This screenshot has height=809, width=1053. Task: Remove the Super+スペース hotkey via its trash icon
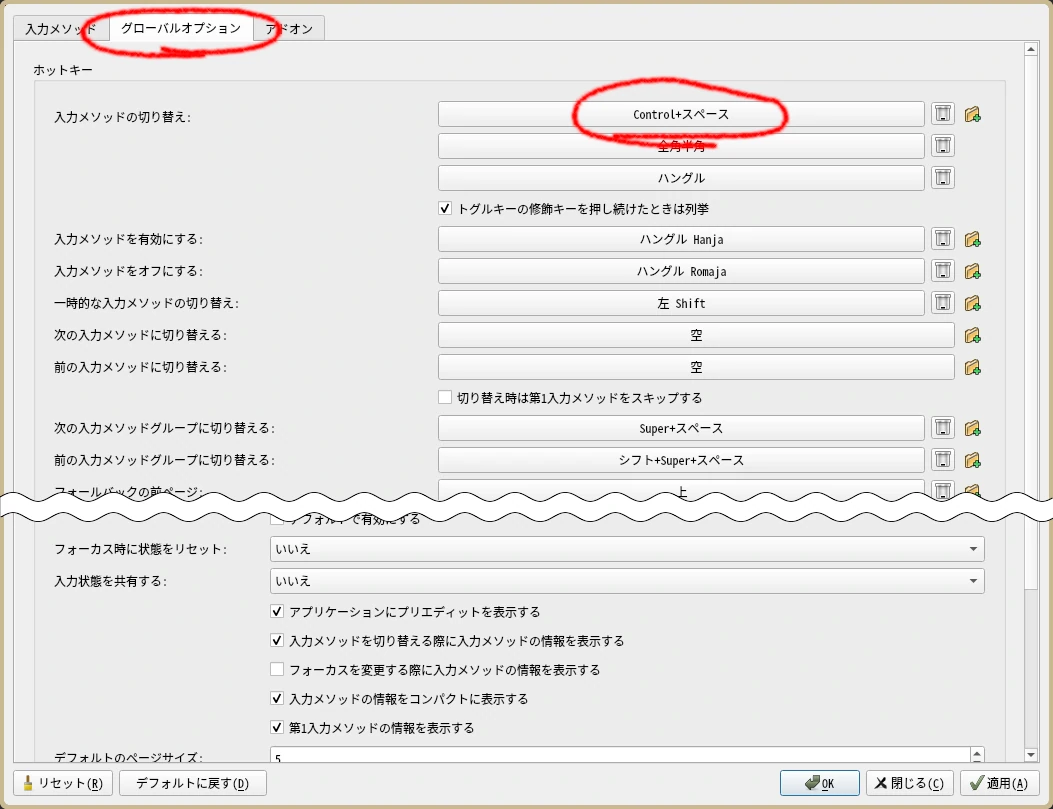942,428
